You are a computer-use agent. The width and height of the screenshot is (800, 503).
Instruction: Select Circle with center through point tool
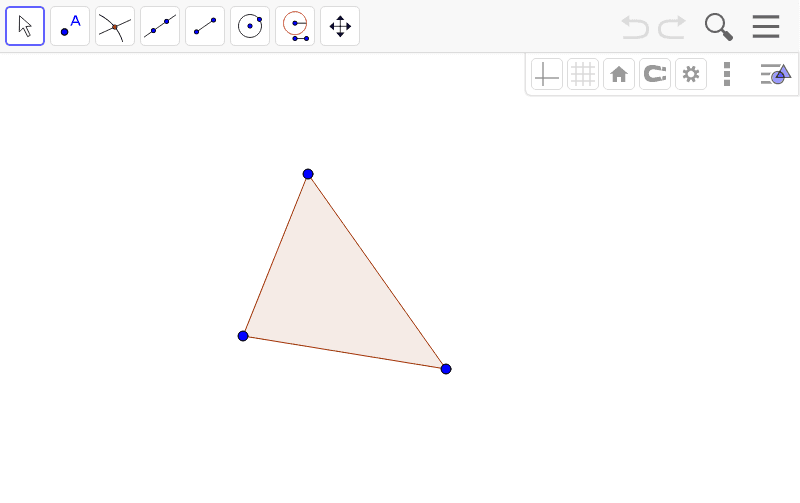point(250,26)
